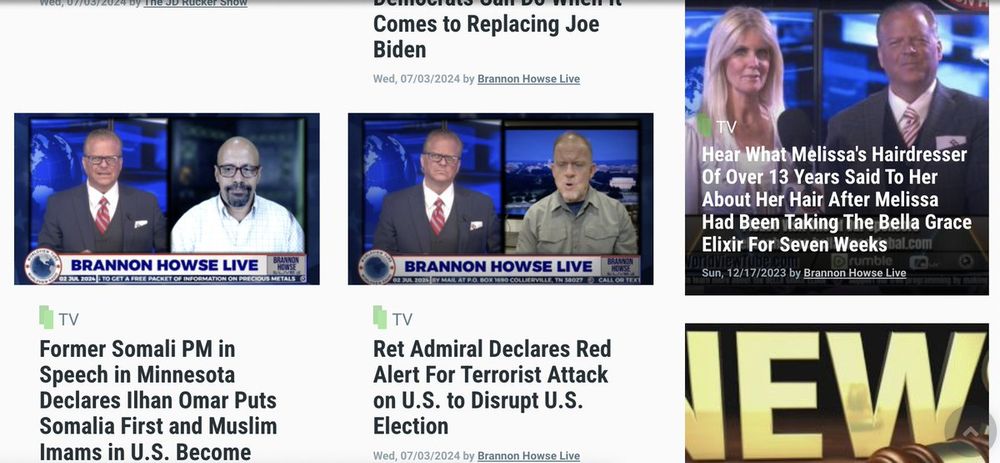Click the TV icon on Melissa's Hairdresser card
This screenshot has width=1000, height=463.
(x=705, y=126)
